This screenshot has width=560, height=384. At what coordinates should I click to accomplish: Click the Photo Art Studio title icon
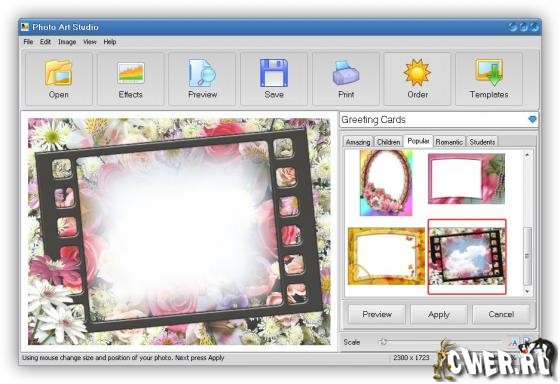pos(25,27)
